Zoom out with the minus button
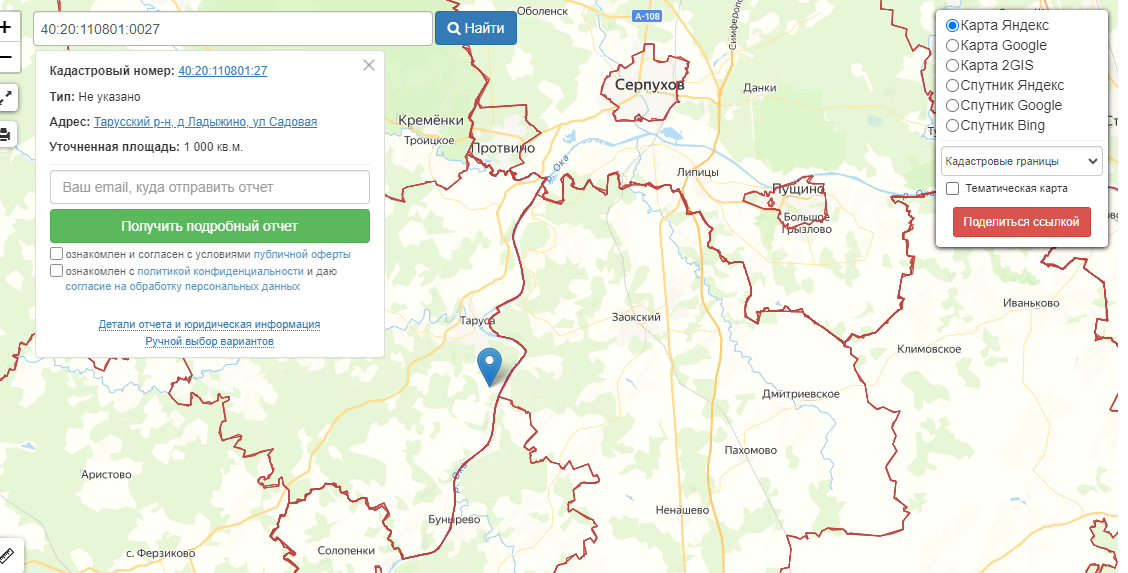 [x=6, y=57]
